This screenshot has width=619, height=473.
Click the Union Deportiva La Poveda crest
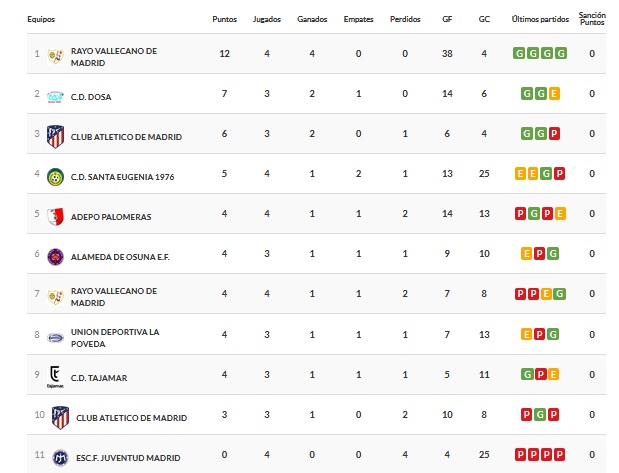[x=55, y=337]
